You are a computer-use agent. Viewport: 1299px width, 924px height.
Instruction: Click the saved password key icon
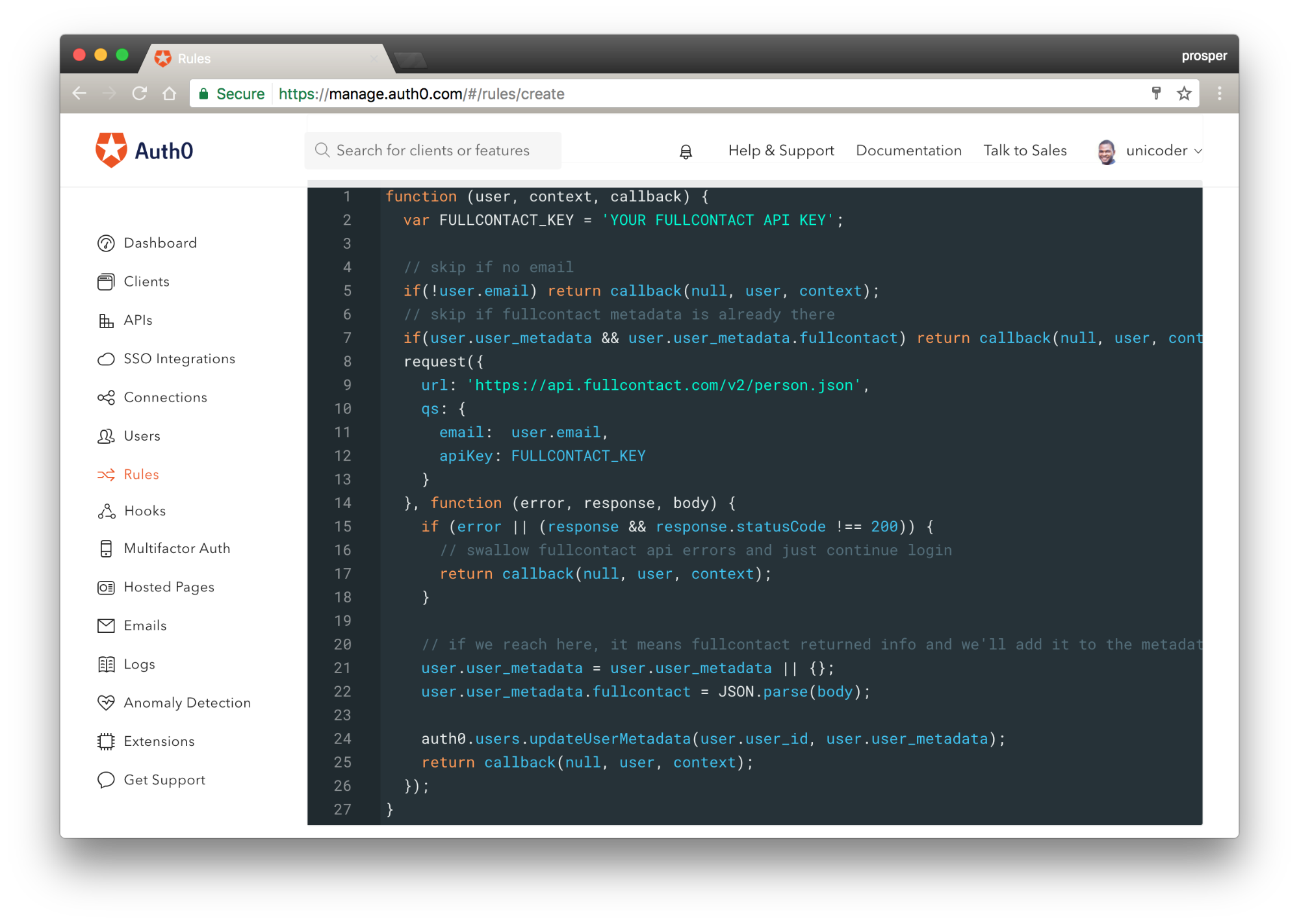pyautogui.click(x=1156, y=94)
